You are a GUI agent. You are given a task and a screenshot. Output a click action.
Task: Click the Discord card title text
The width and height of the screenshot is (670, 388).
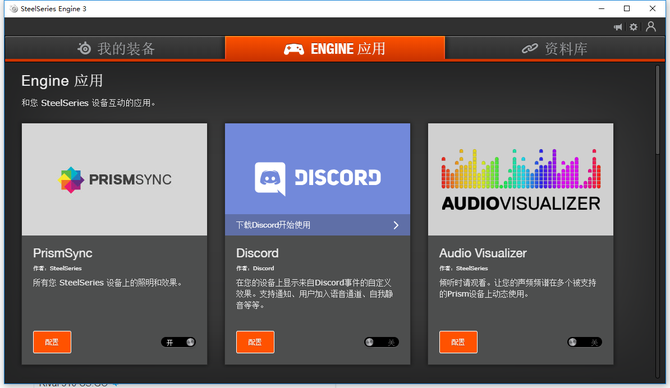pyautogui.click(x=257, y=253)
